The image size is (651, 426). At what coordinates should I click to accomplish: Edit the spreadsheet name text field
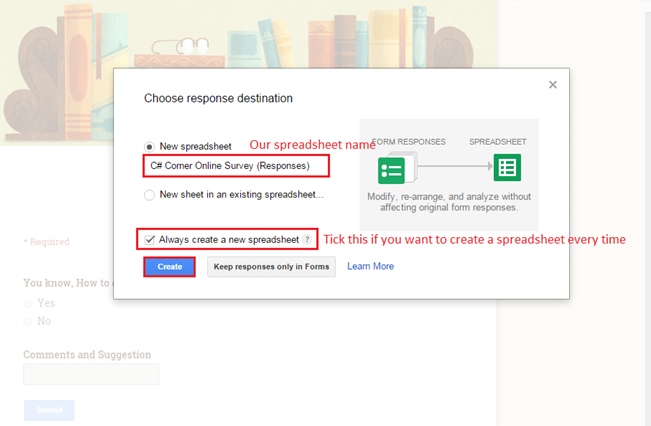pyautogui.click(x=236, y=166)
